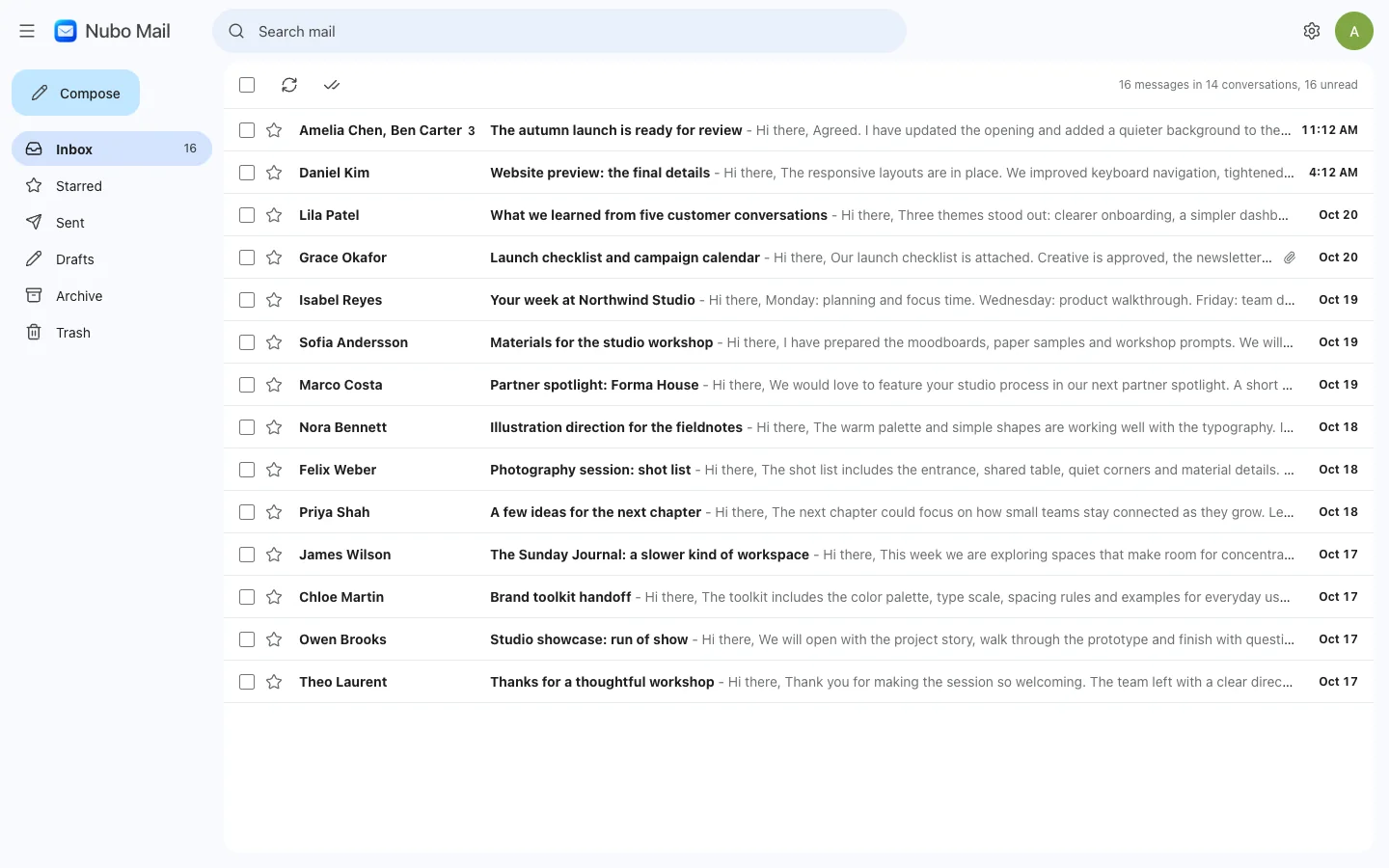The height and width of the screenshot is (868, 1389).
Task: Open the Trash folder
Action: pyautogui.click(x=112, y=332)
